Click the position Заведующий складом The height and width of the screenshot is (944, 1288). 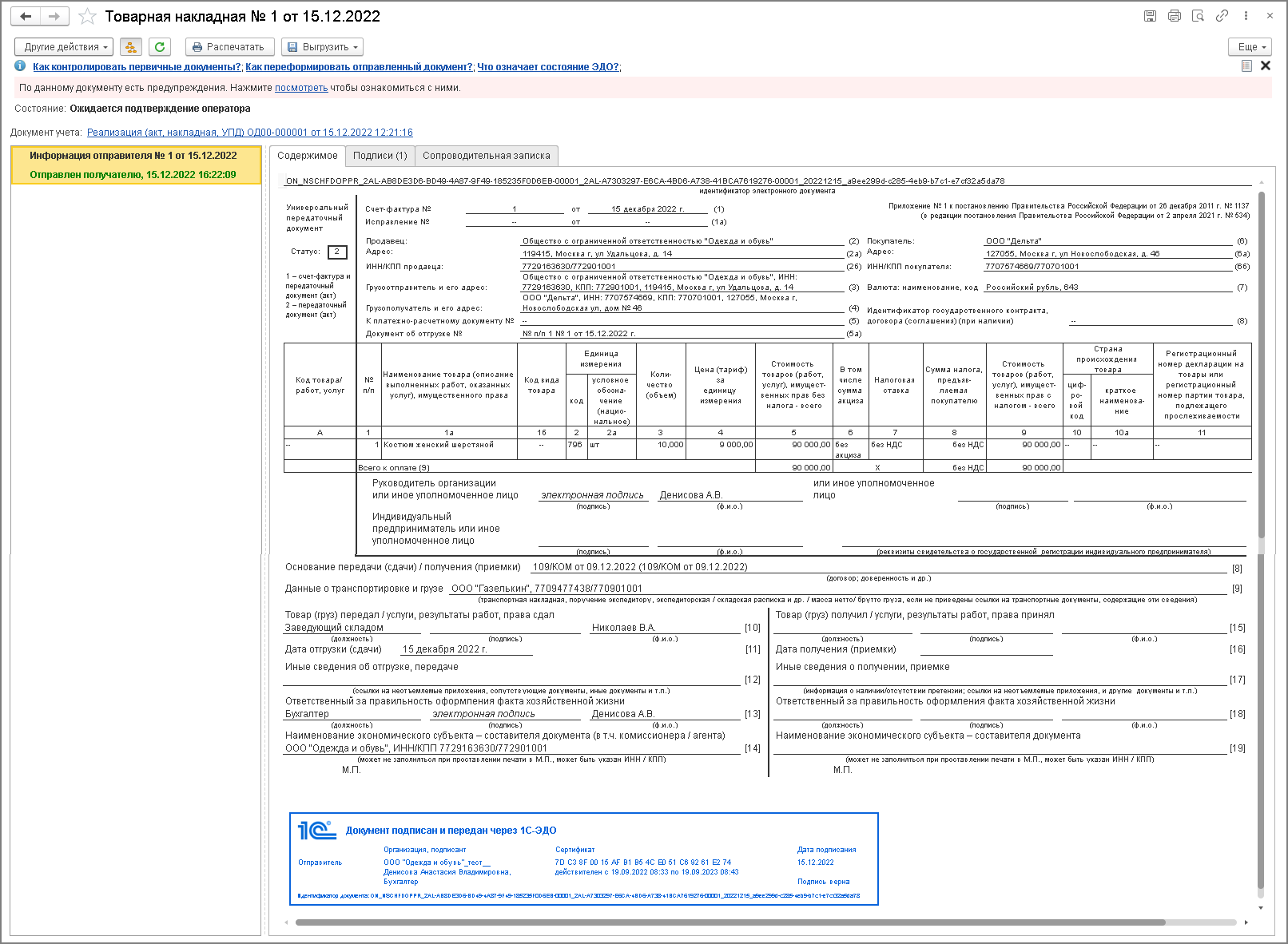point(334,628)
